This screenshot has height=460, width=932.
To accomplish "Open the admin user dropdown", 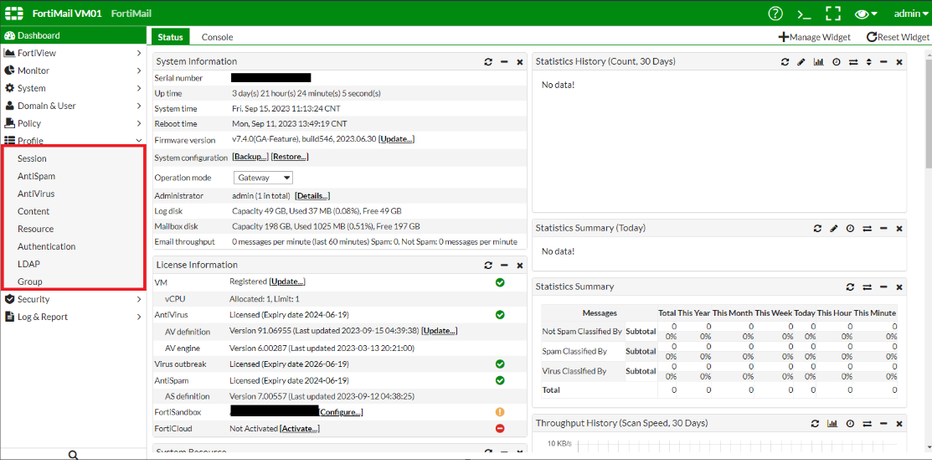I will [911, 14].
